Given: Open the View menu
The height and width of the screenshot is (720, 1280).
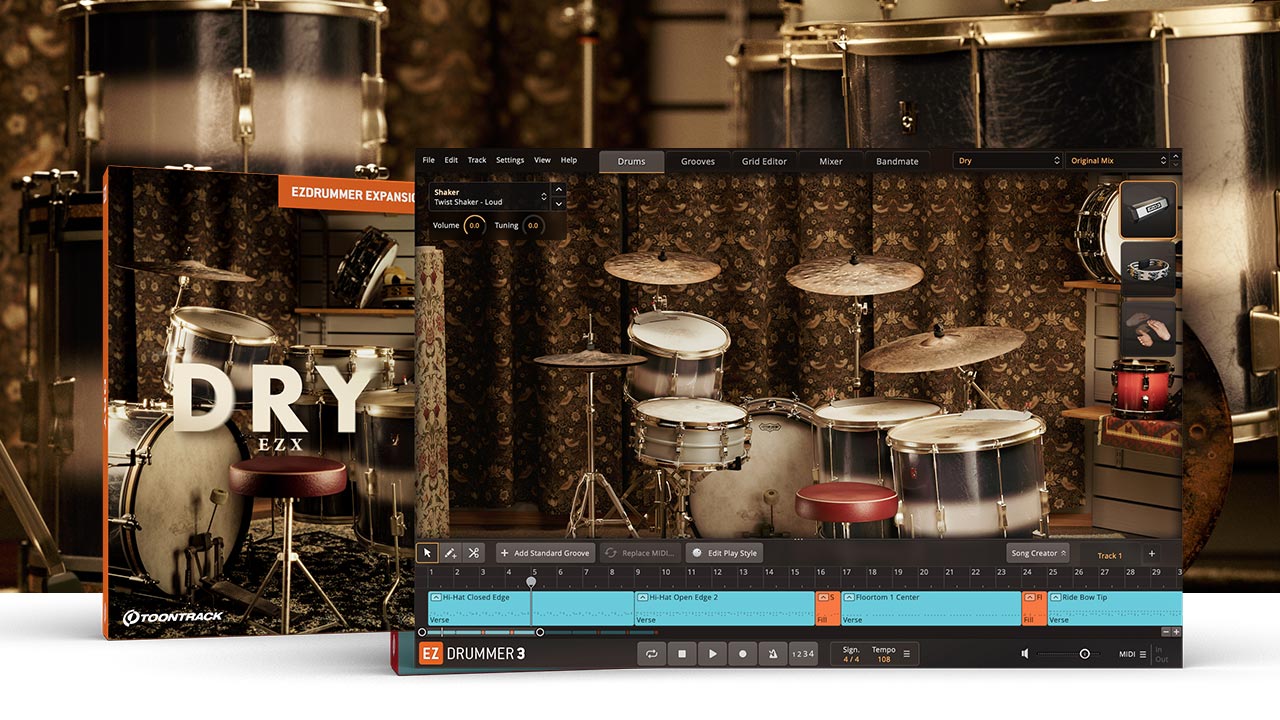Looking at the screenshot, I should tap(542, 160).
